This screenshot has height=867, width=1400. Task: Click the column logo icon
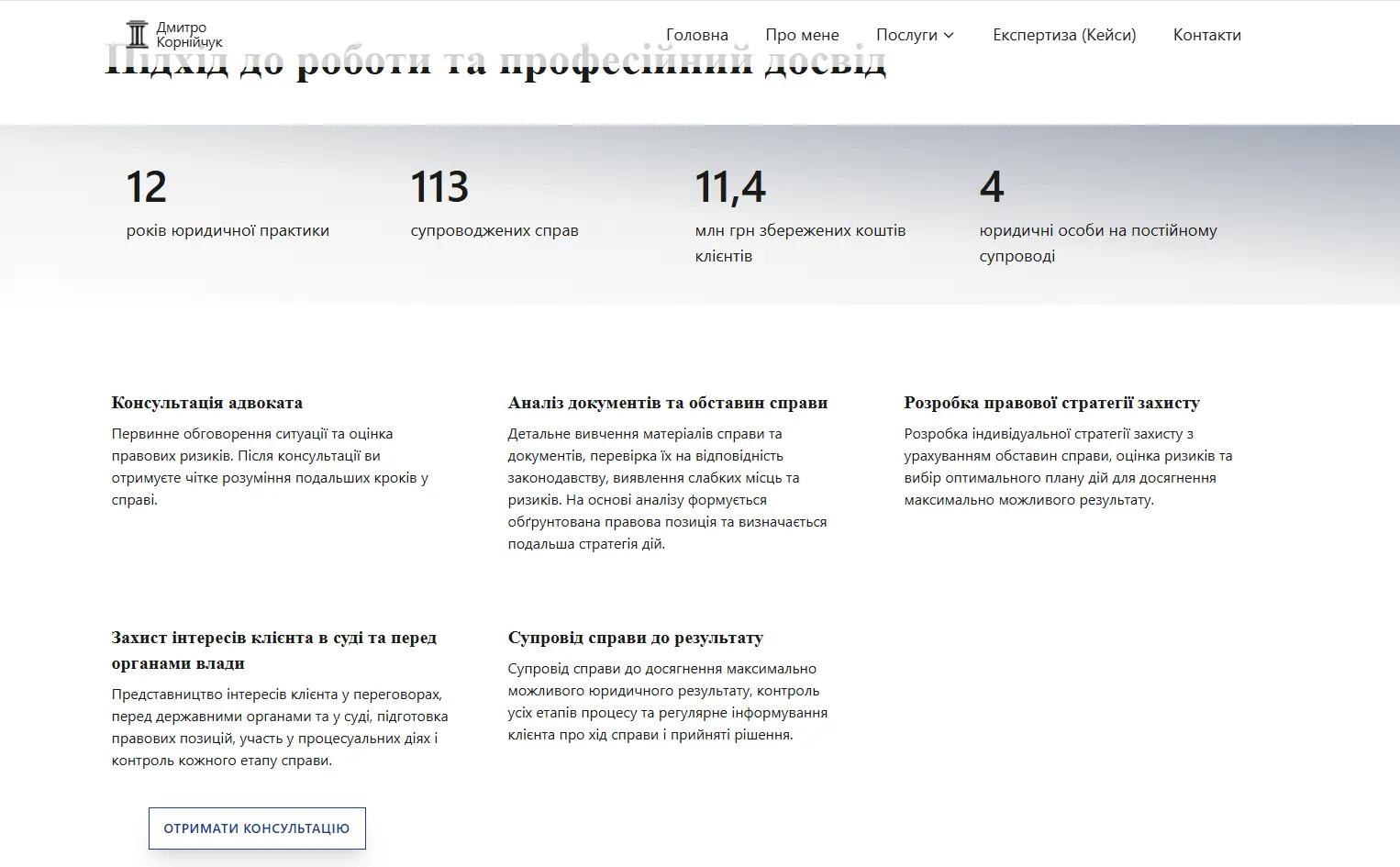[137, 35]
